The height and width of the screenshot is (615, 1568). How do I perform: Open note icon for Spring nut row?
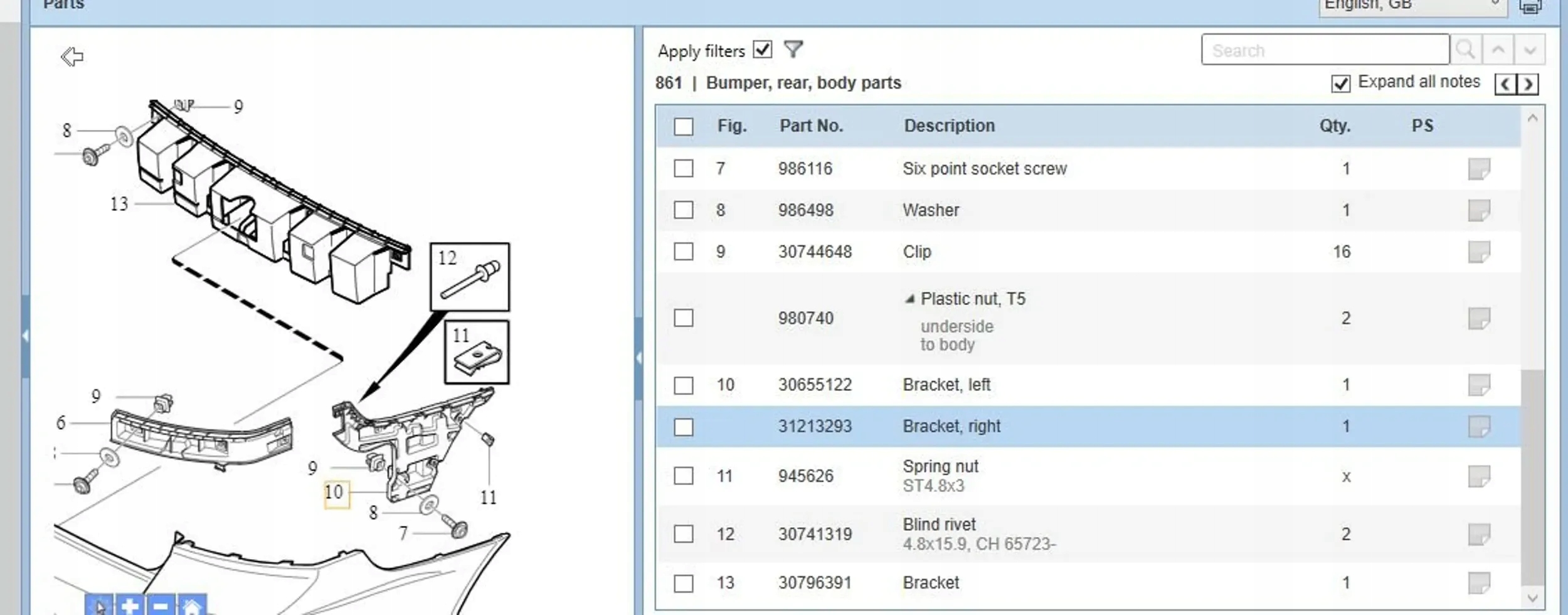click(x=1479, y=476)
